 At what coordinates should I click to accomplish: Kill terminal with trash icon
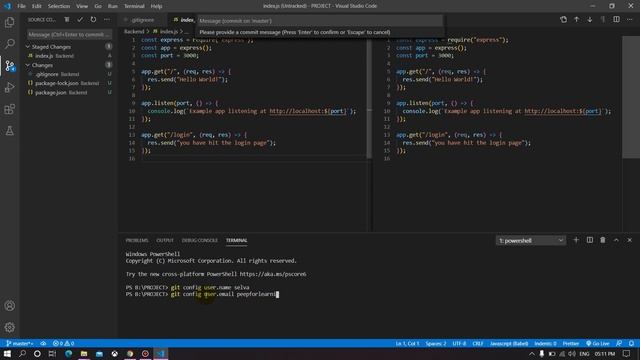pos(603,240)
